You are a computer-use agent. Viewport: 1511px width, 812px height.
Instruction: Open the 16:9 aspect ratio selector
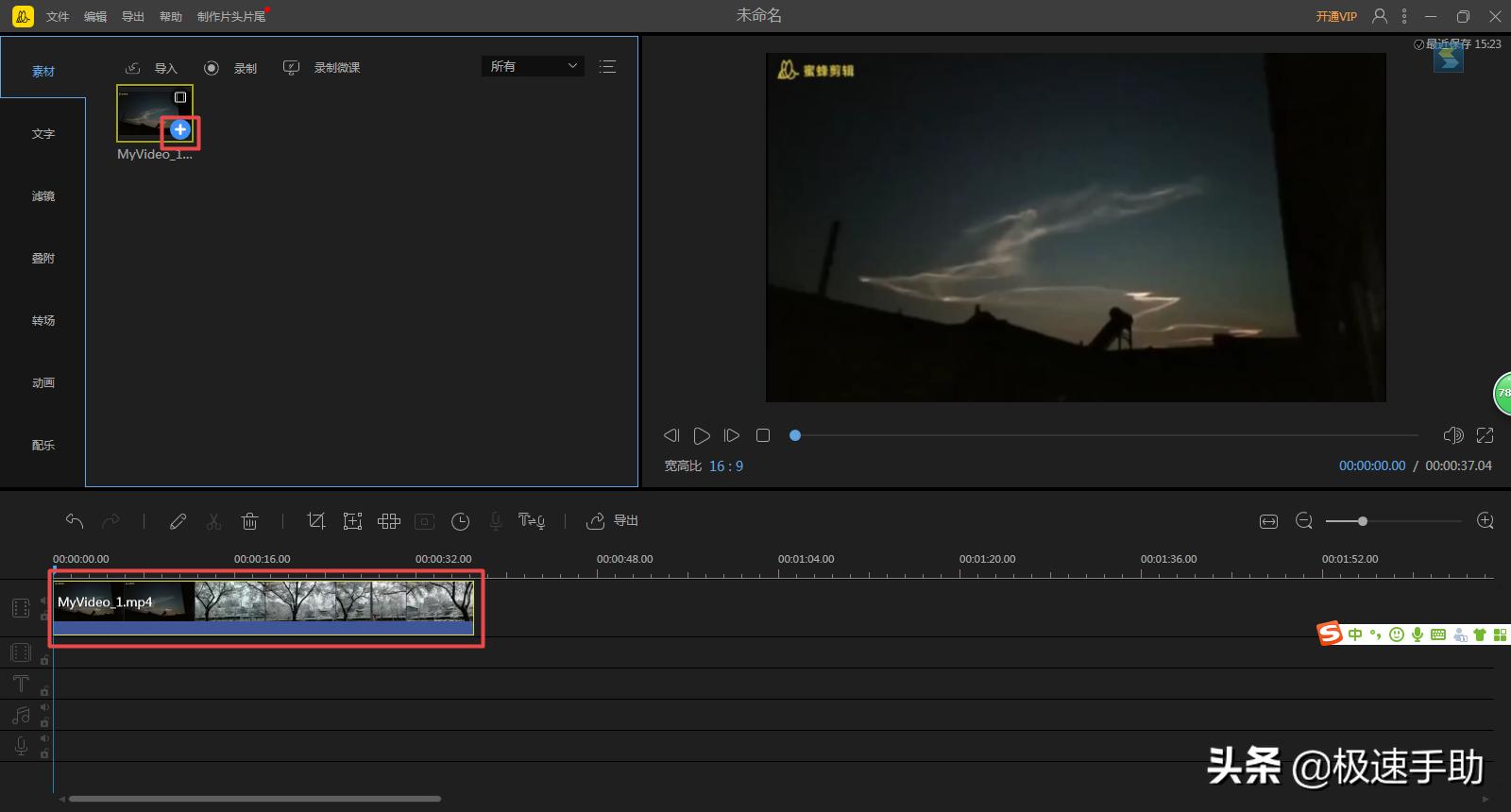coord(725,465)
